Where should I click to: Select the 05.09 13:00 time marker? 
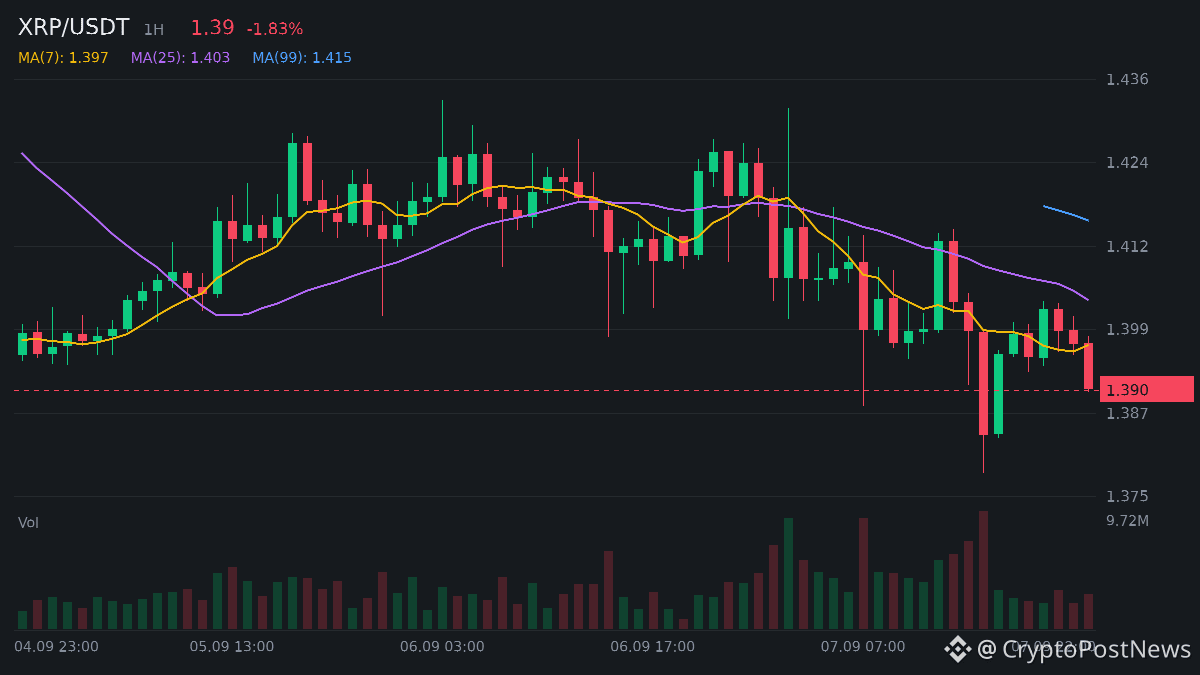[232, 647]
